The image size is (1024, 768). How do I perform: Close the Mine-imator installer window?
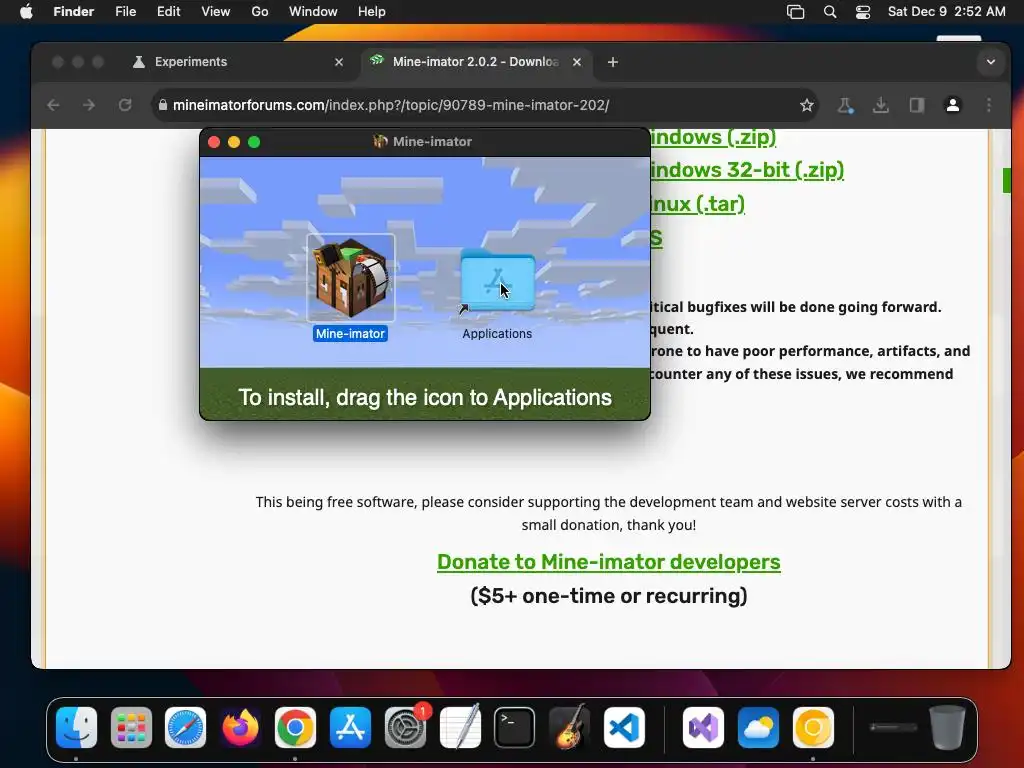click(x=214, y=142)
